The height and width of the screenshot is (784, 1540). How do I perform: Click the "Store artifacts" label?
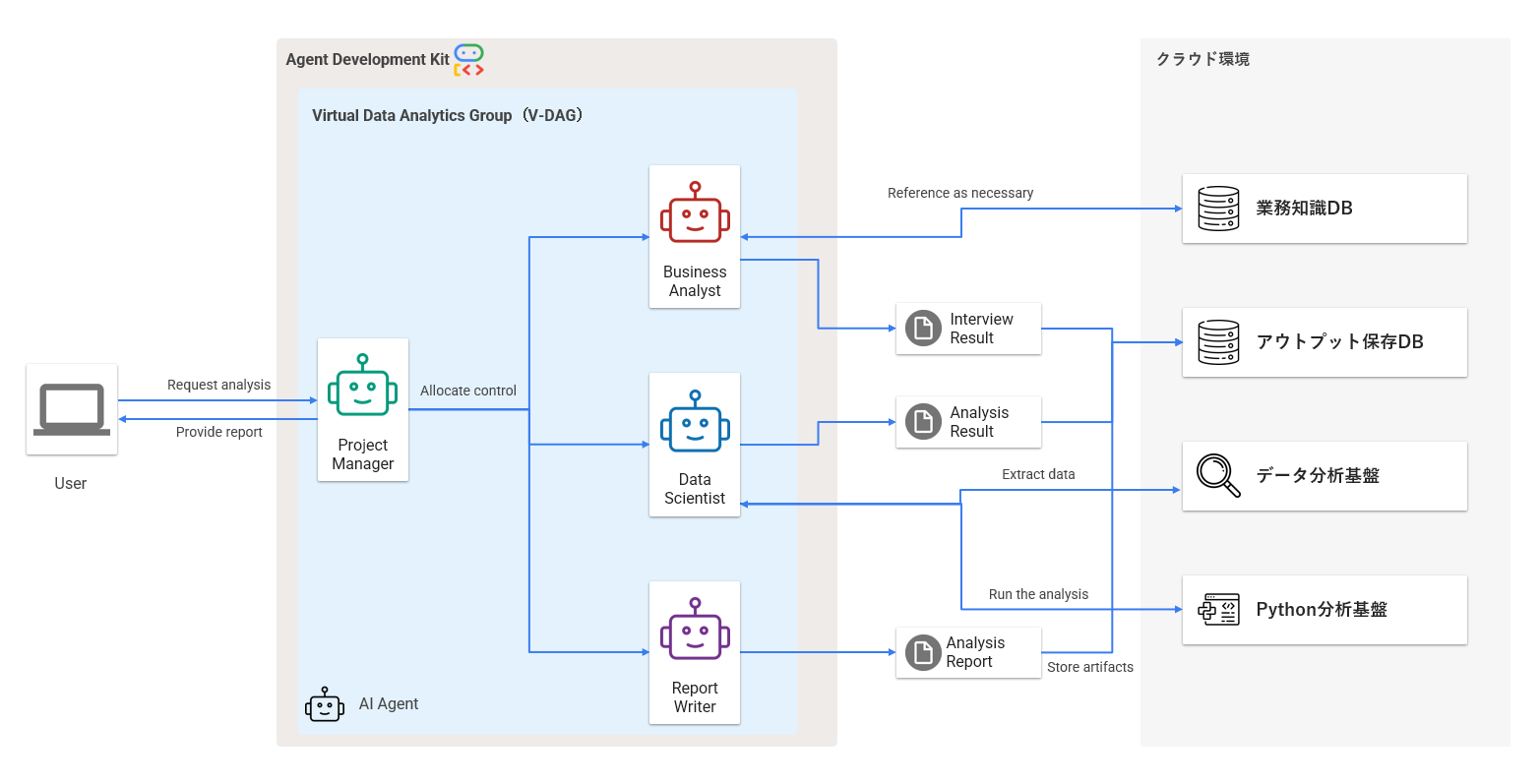pyautogui.click(x=1089, y=667)
